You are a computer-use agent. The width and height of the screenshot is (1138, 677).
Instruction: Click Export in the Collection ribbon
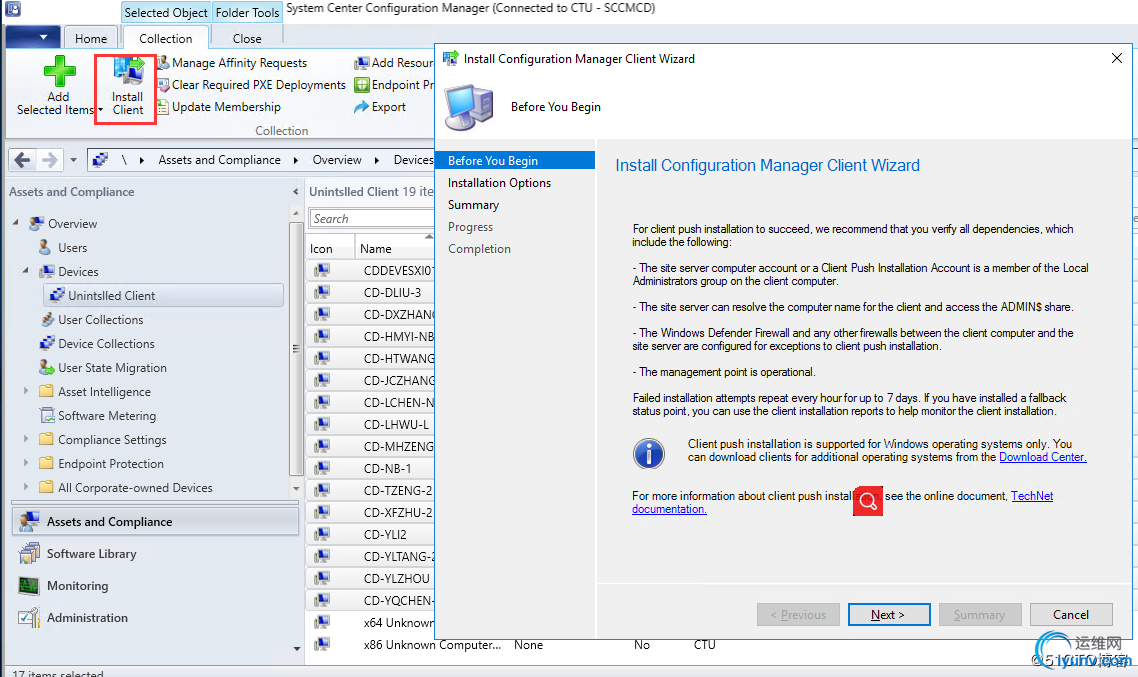tap(388, 107)
